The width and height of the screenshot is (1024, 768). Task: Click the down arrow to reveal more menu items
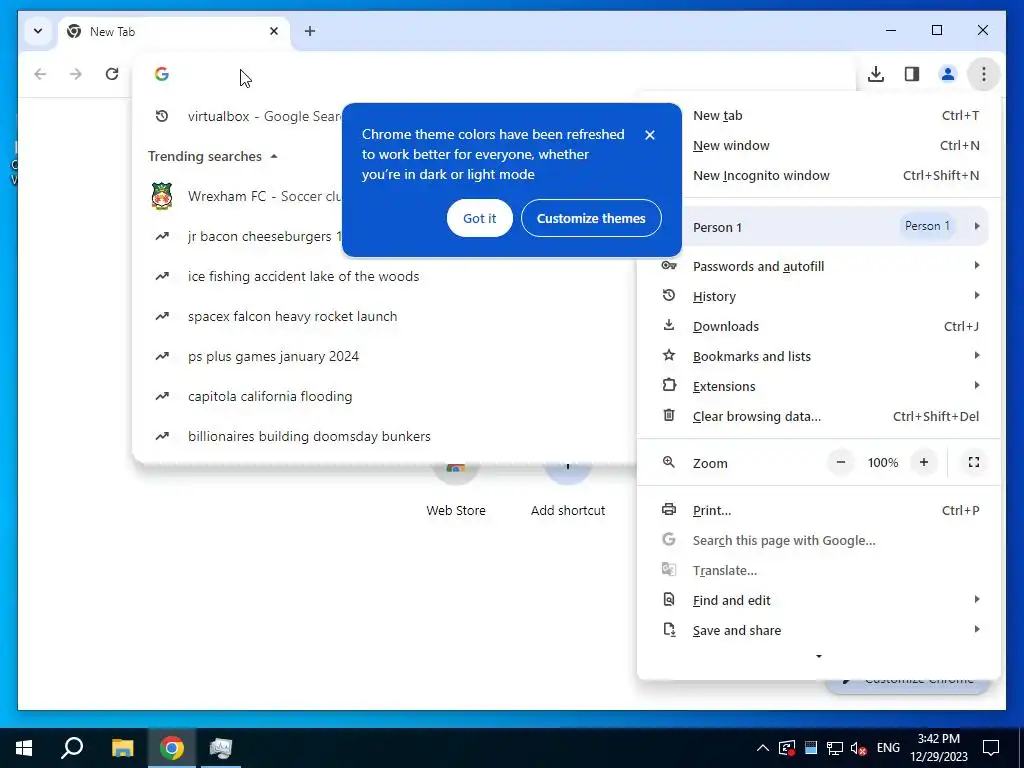819,656
